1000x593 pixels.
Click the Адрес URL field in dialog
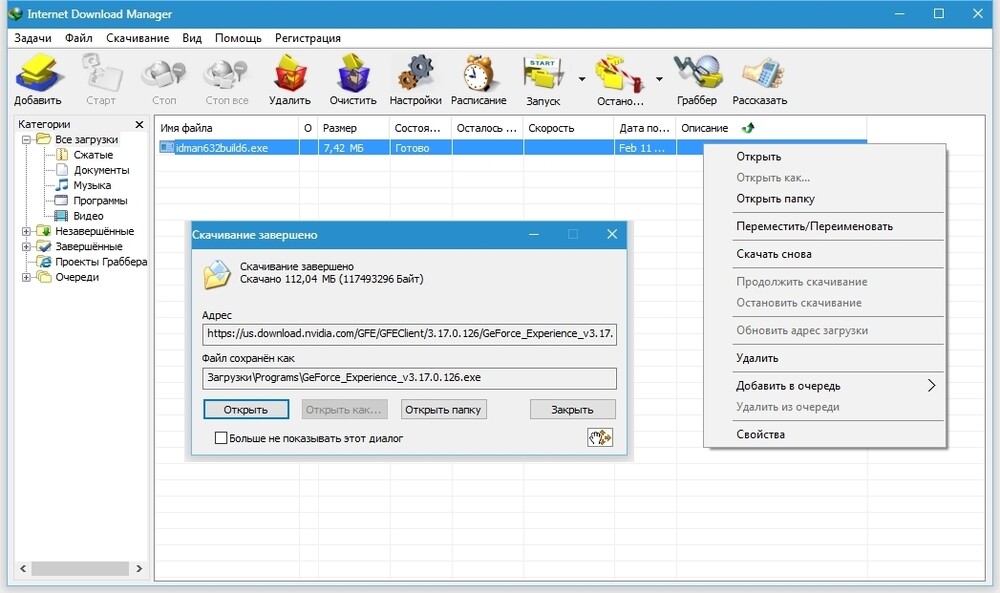click(x=409, y=334)
